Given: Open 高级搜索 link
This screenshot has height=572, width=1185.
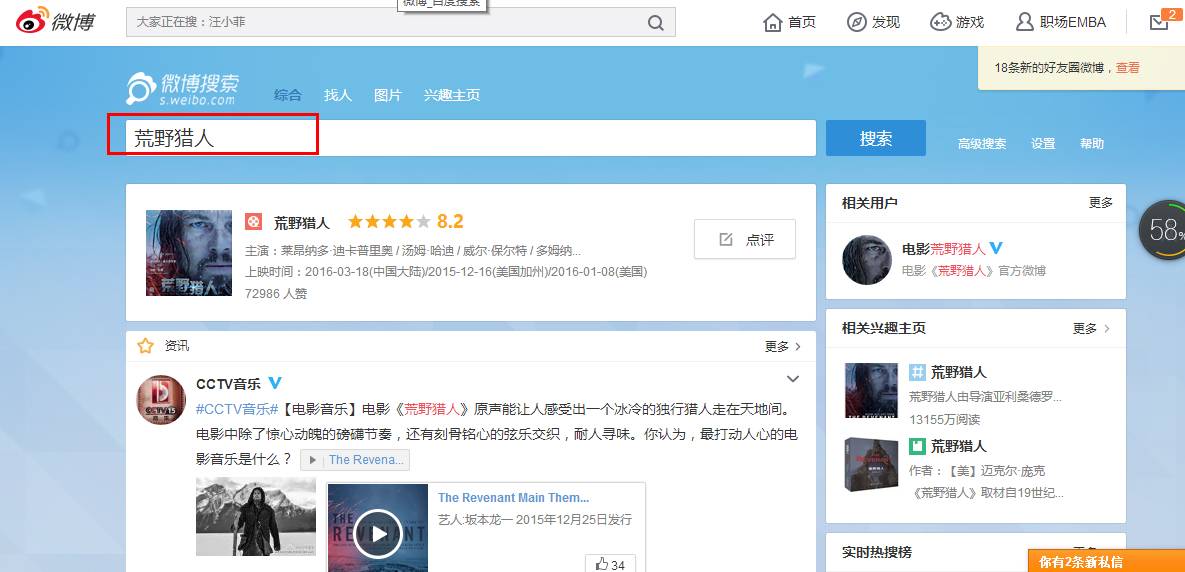Looking at the screenshot, I should tap(982, 144).
